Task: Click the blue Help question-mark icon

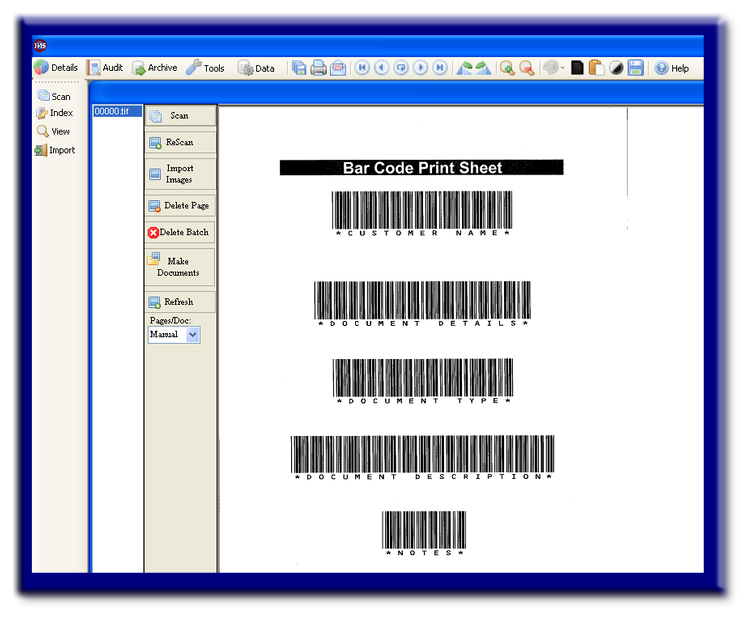Action: tap(661, 68)
